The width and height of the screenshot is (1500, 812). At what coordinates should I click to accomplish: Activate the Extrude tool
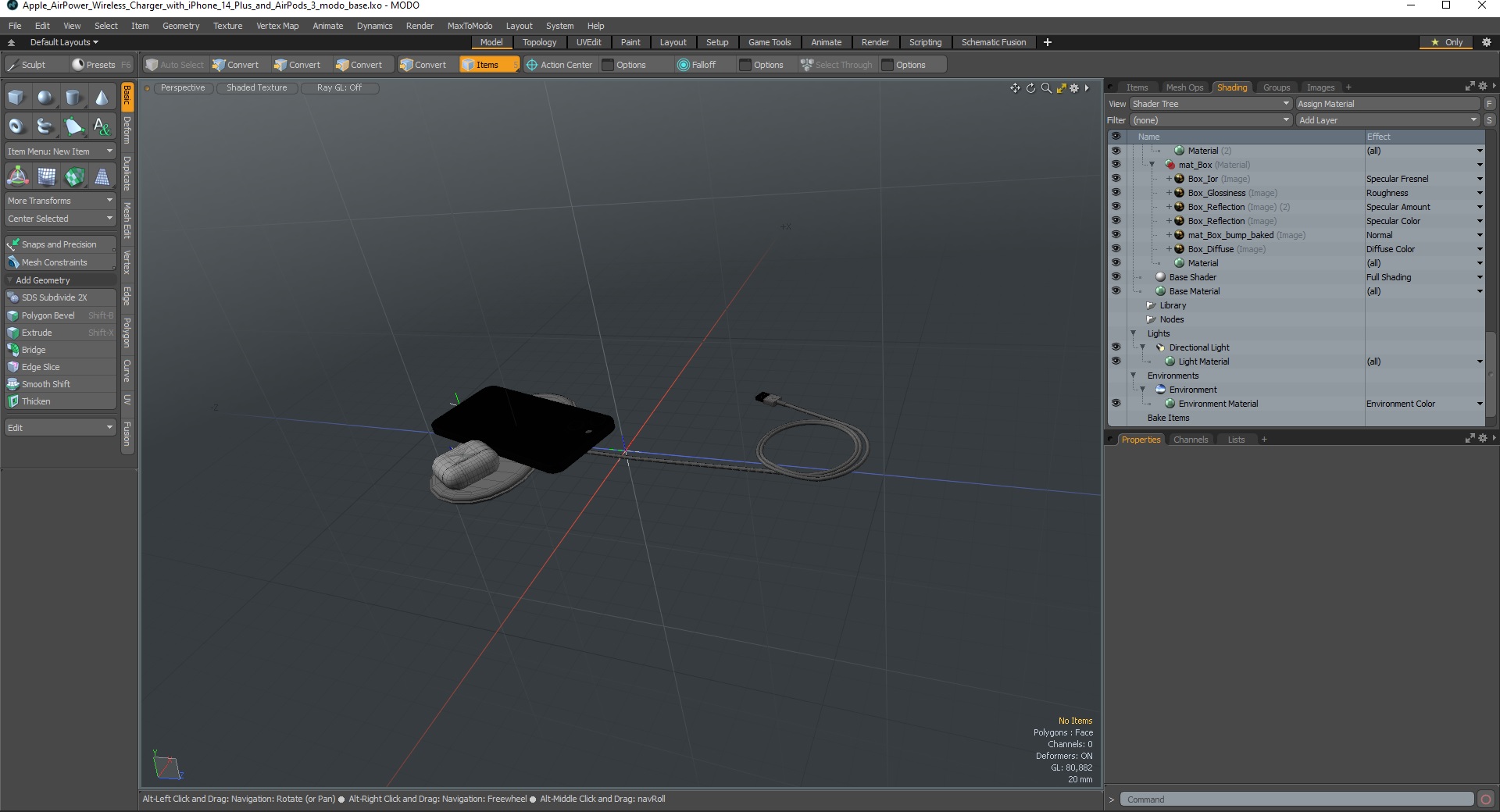coord(60,333)
